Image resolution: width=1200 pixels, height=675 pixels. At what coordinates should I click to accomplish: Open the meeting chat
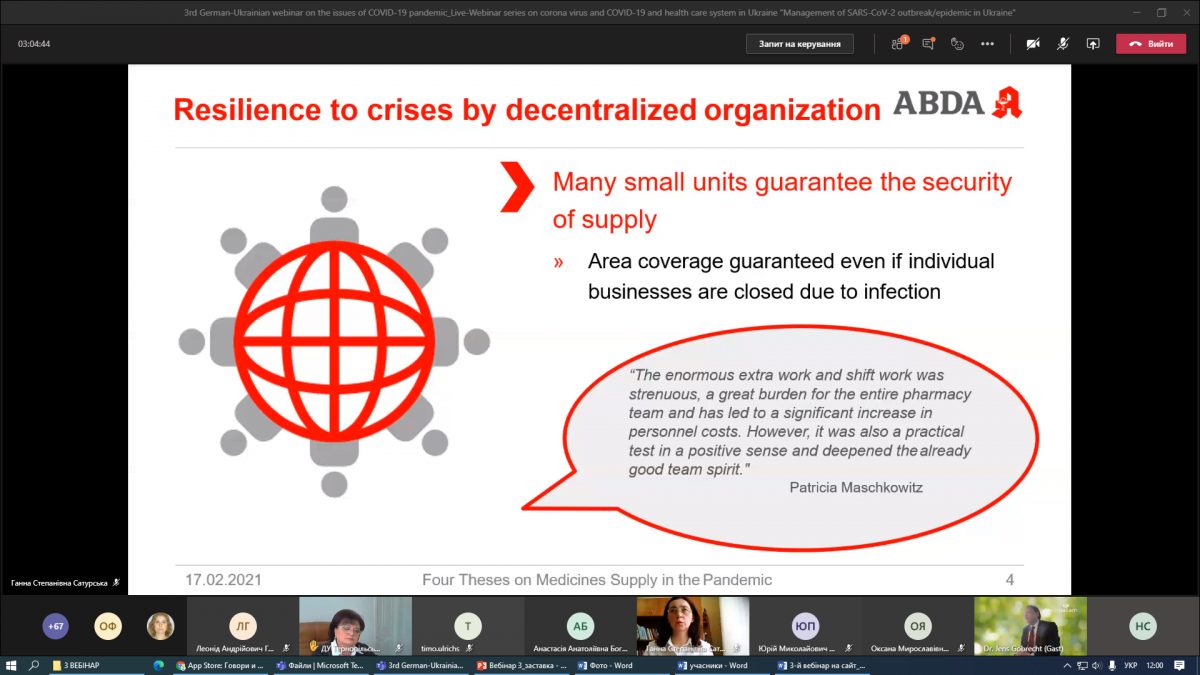(x=928, y=44)
